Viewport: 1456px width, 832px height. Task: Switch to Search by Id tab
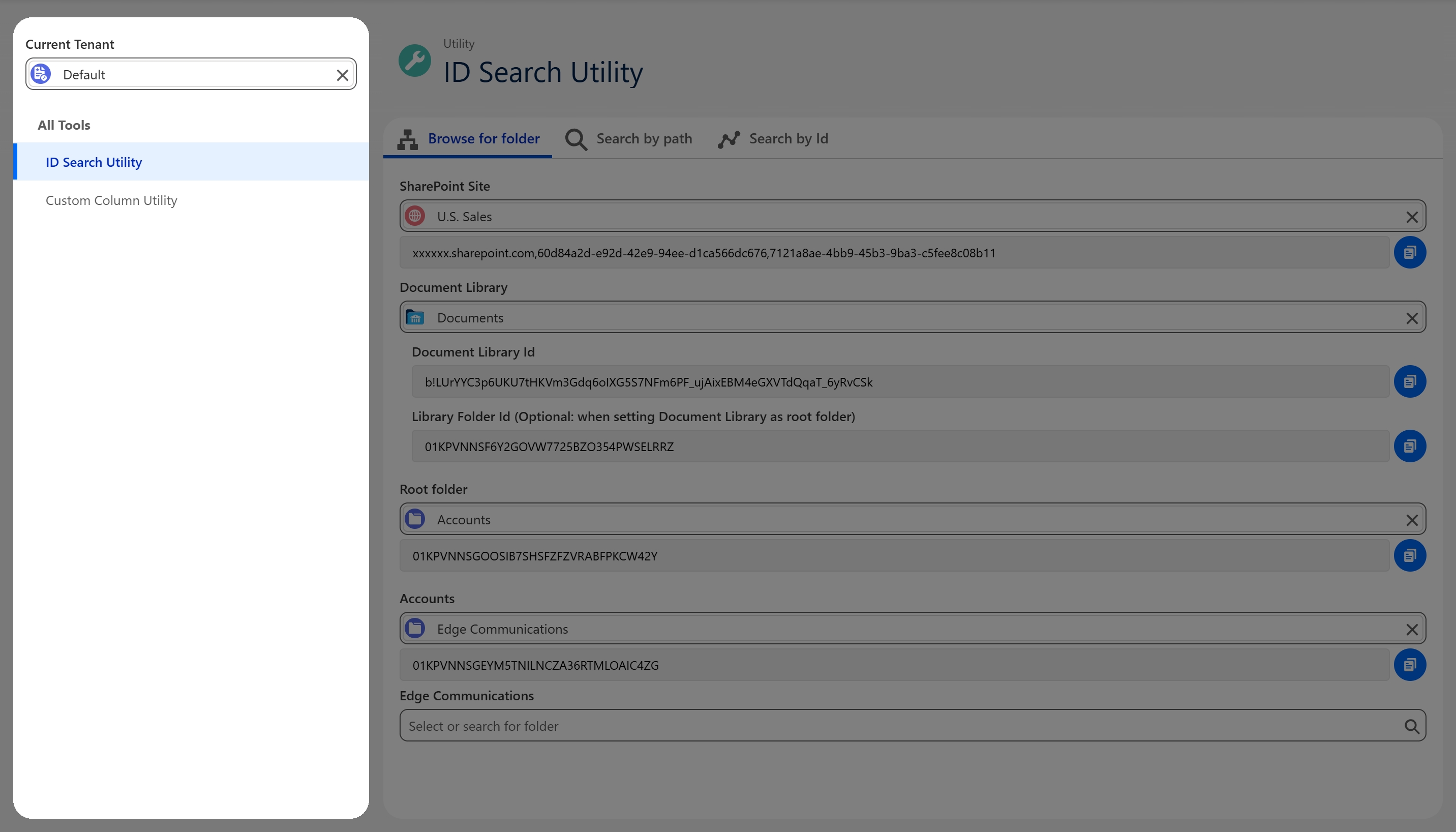773,138
